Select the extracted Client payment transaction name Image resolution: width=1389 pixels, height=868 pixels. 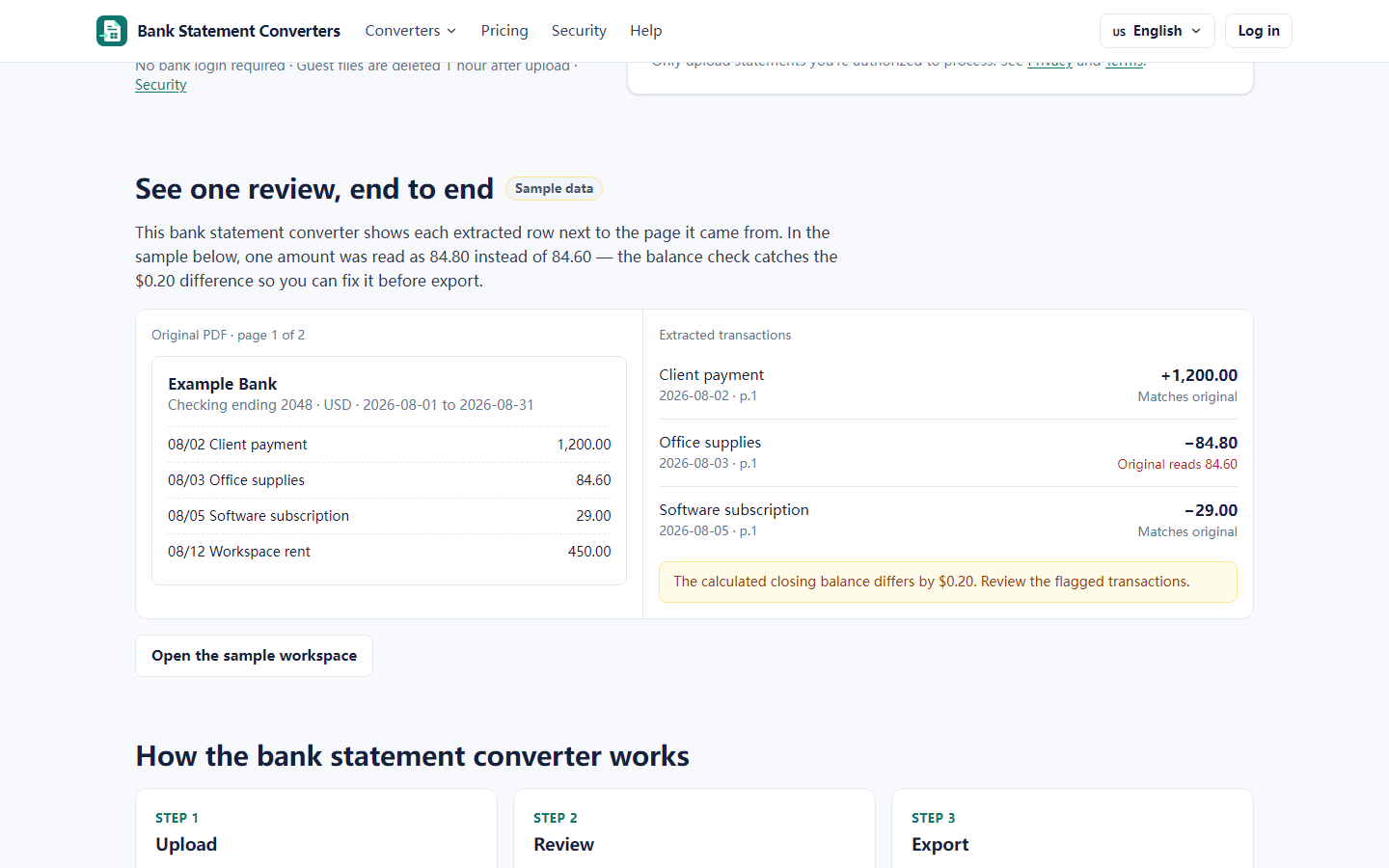coord(711,375)
